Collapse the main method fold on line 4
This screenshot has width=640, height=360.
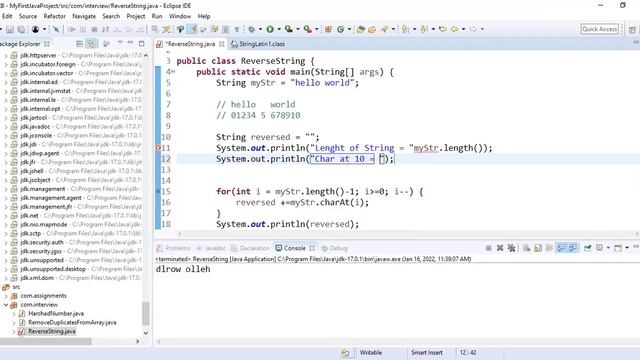pyautogui.click(x=173, y=72)
